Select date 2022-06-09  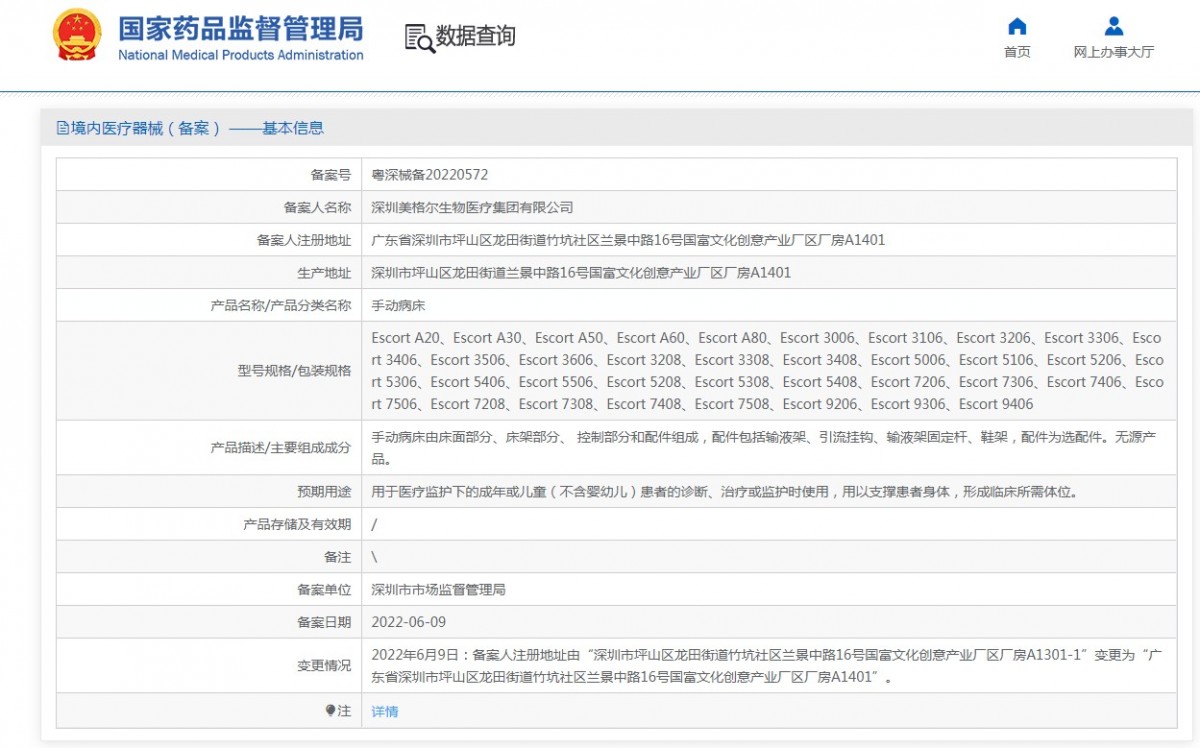tap(409, 622)
